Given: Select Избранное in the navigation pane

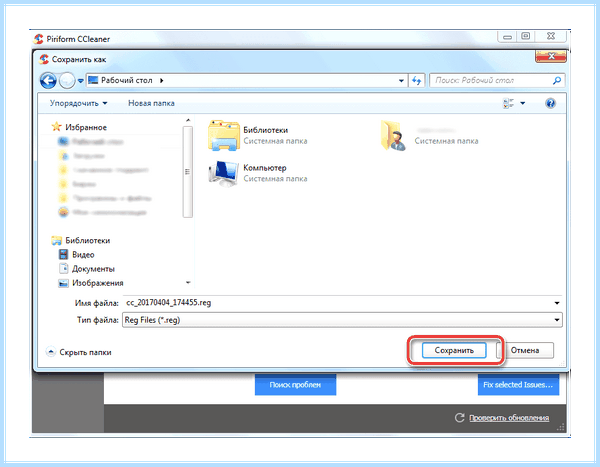Looking at the screenshot, I should point(86,127).
